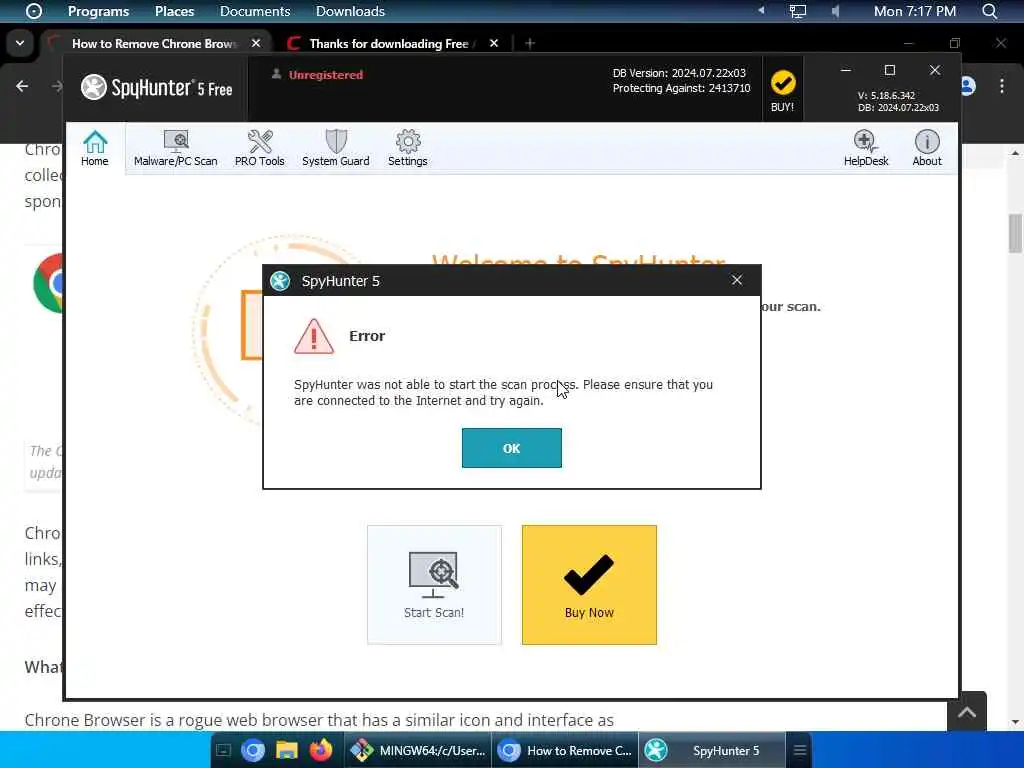Click the Start Scan! tile
Viewport: 1024px width, 768px height.
(434, 584)
